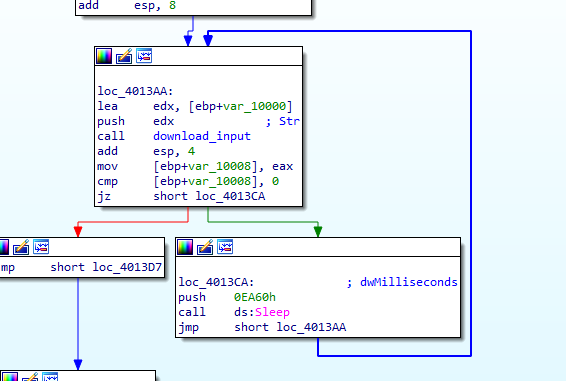This screenshot has width=566, height=381.
Task: Click group nodes icon in loc_4013AA block
Action: coord(144,56)
